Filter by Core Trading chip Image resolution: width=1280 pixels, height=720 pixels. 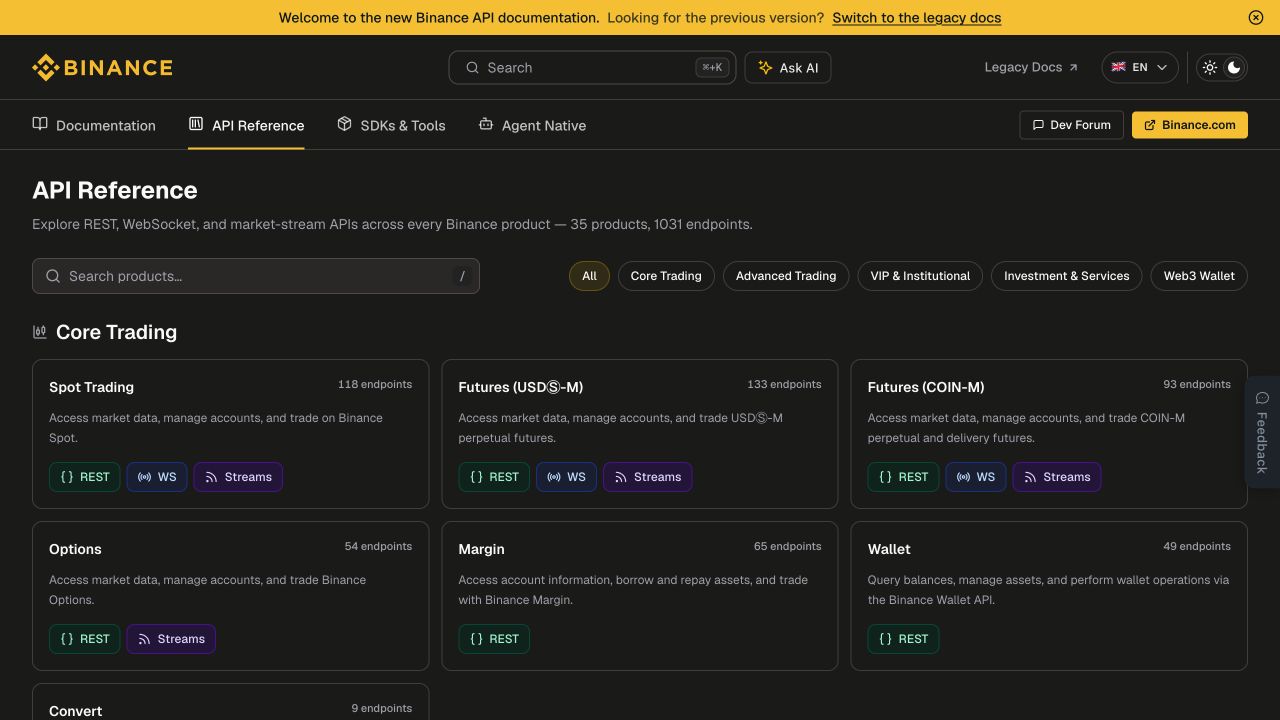pos(666,276)
